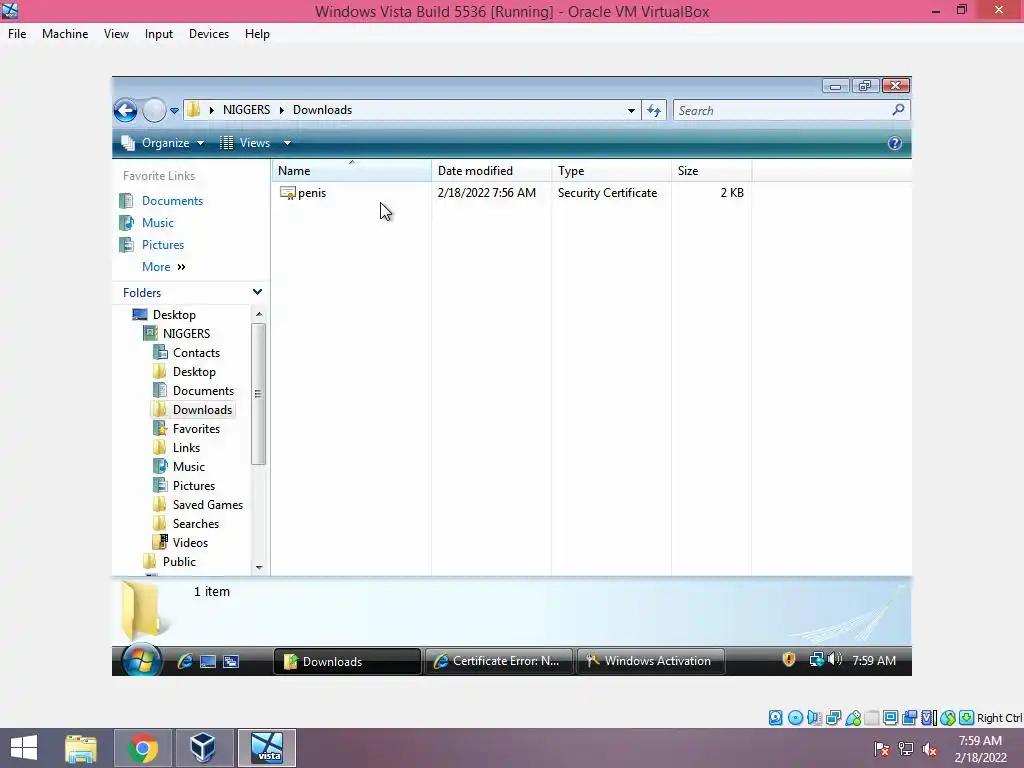Select Videos in the Folders tree

point(190,543)
